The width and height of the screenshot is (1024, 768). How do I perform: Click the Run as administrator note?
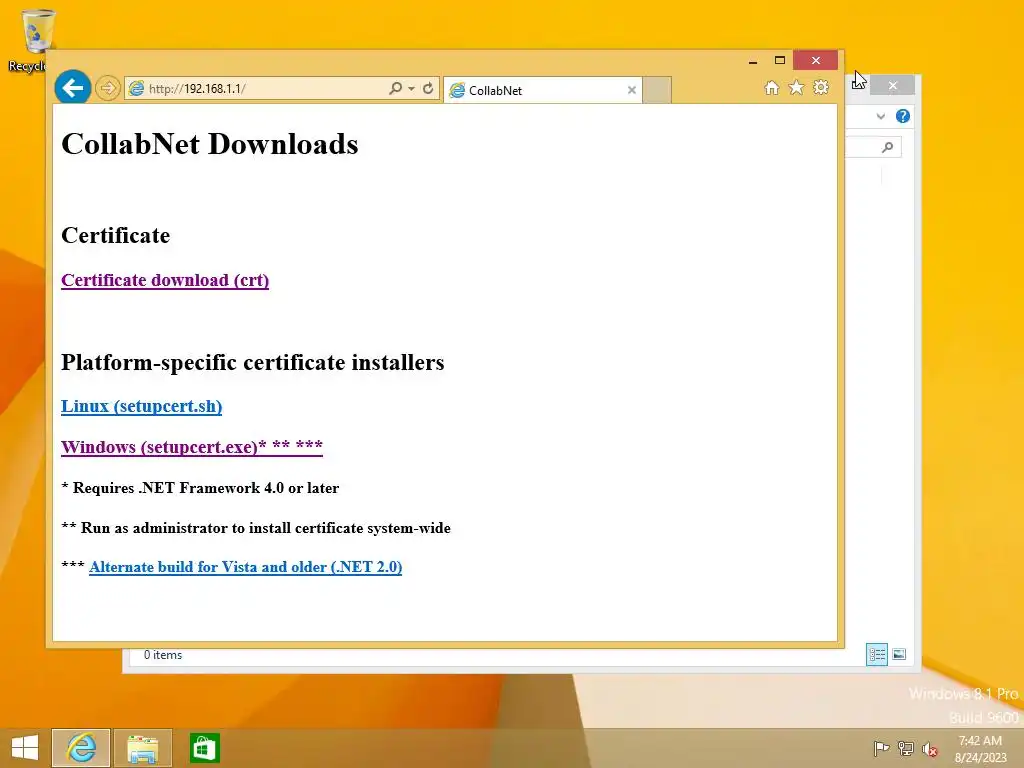(256, 528)
